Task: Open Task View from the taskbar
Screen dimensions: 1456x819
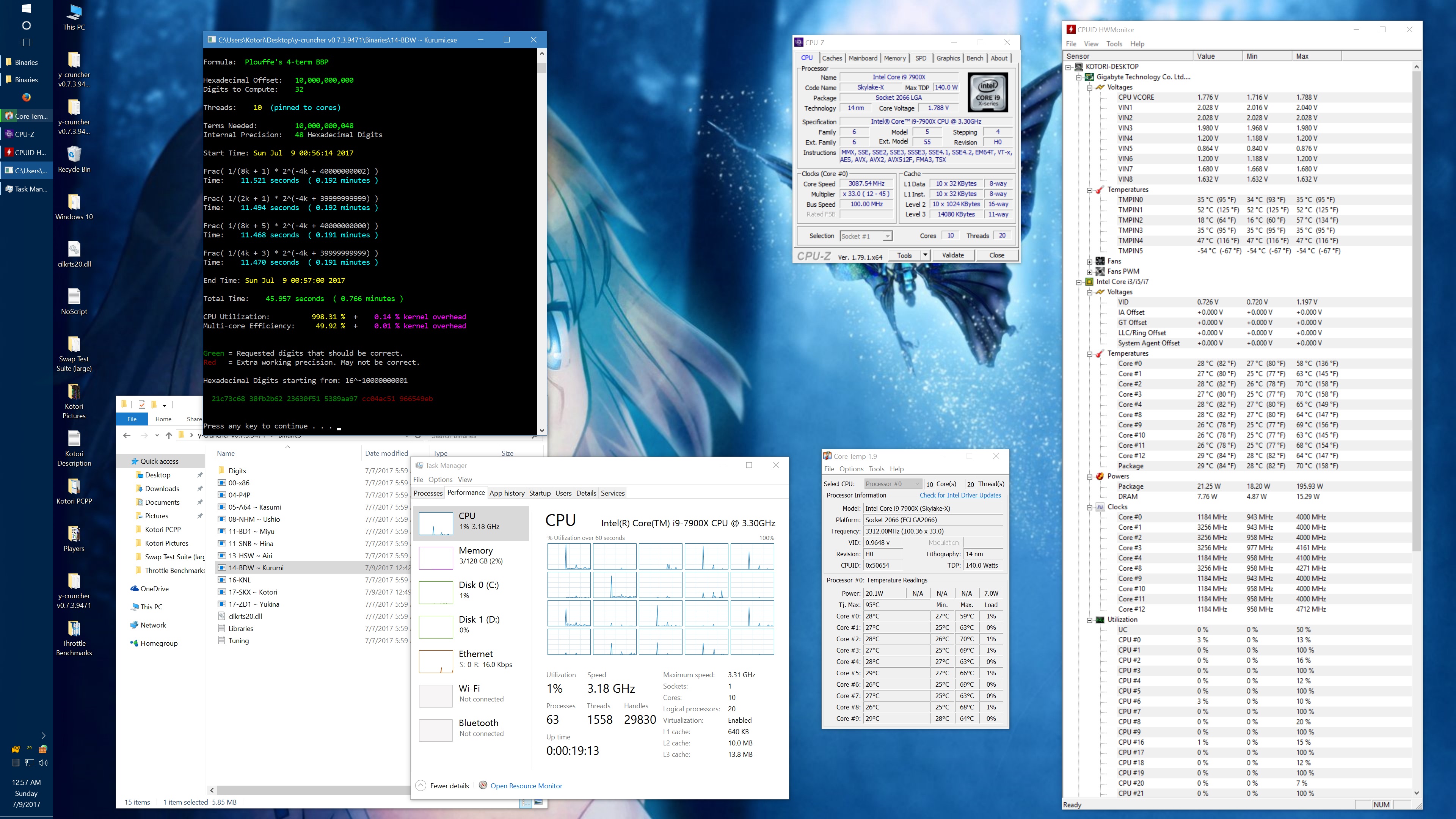Action: [x=27, y=42]
